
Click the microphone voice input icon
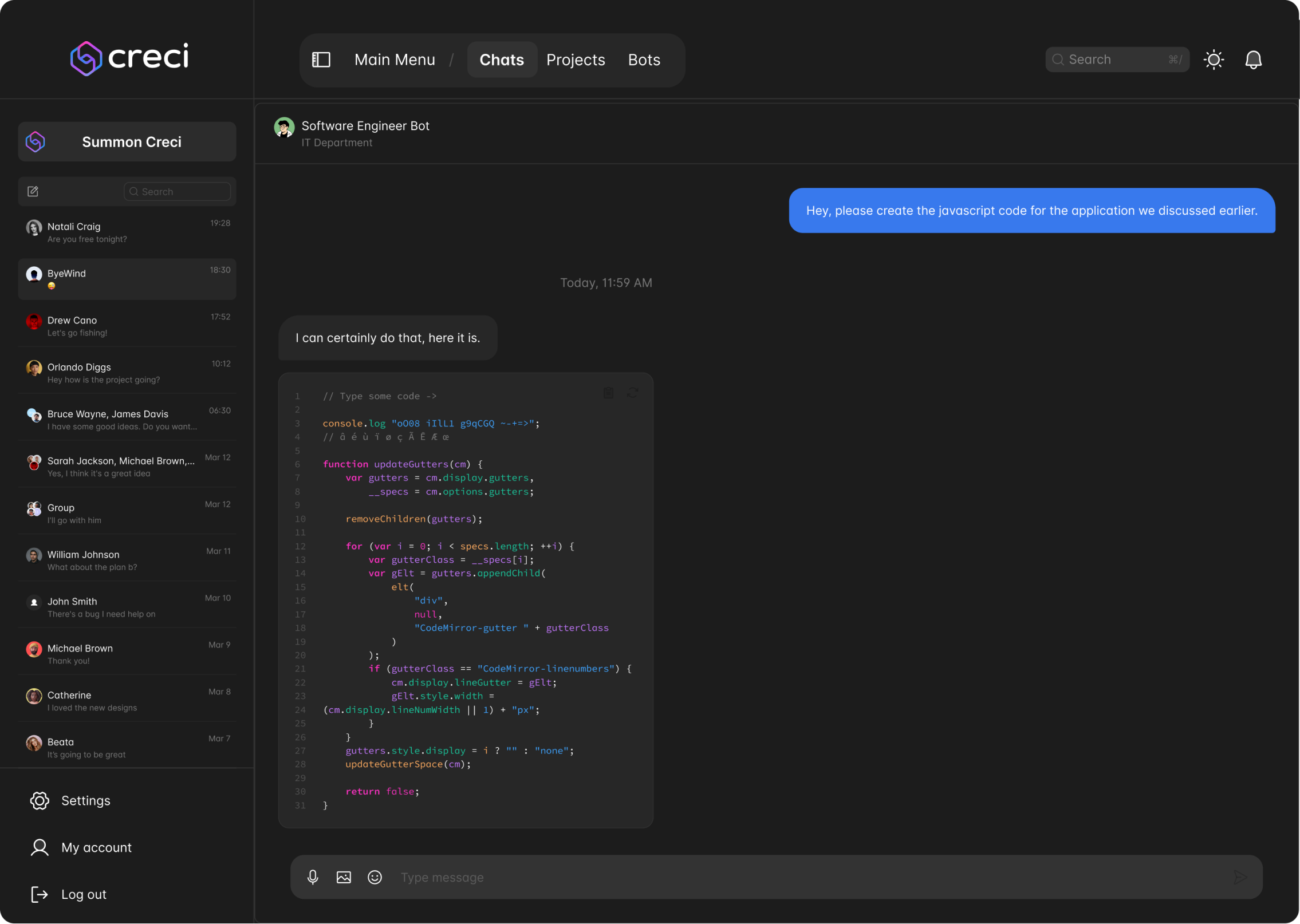click(313, 877)
